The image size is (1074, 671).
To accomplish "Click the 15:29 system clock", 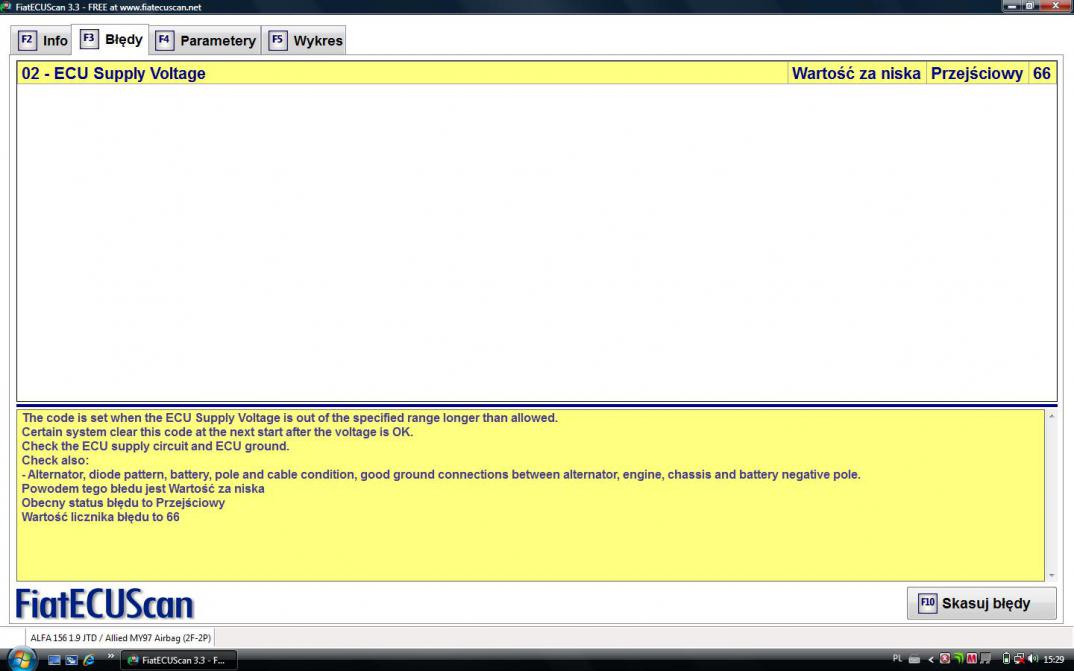I will [x=1053, y=659].
